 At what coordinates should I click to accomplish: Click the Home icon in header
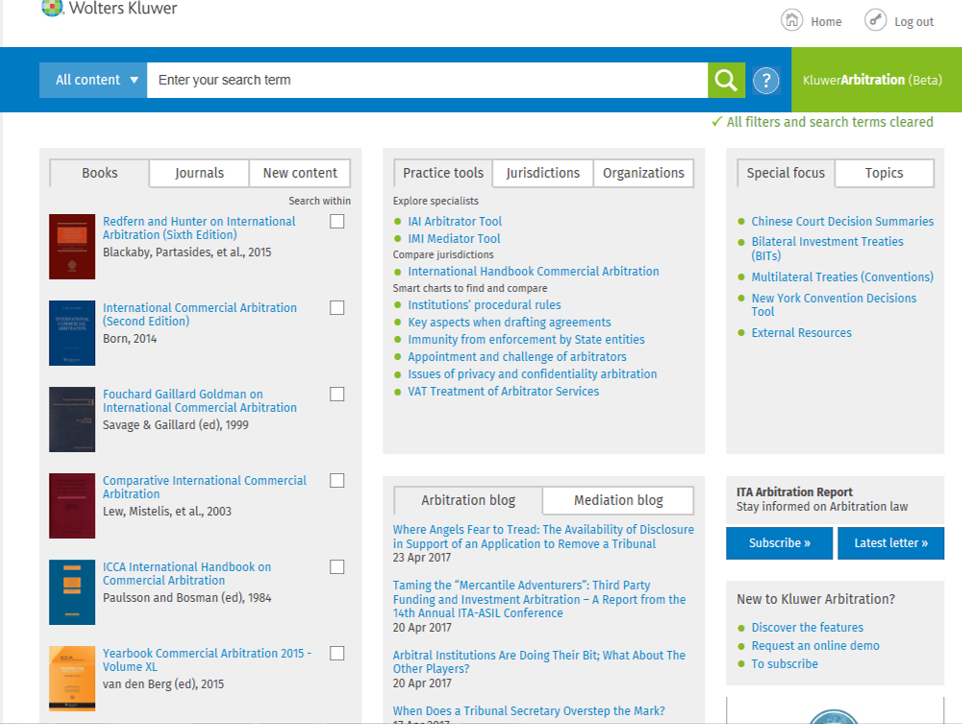click(791, 20)
